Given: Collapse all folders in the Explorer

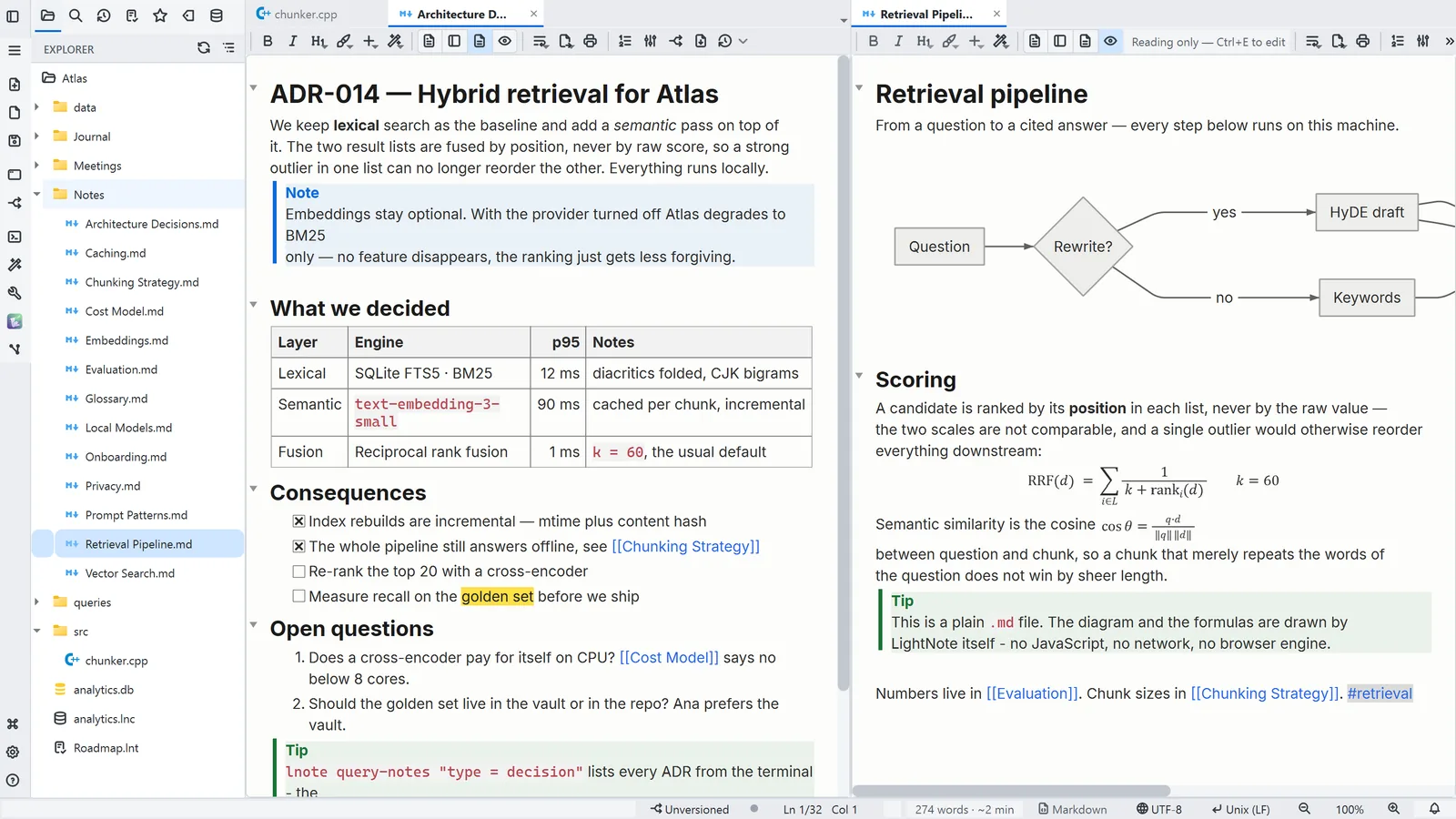Looking at the screenshot, I should [x=228, y=48].
